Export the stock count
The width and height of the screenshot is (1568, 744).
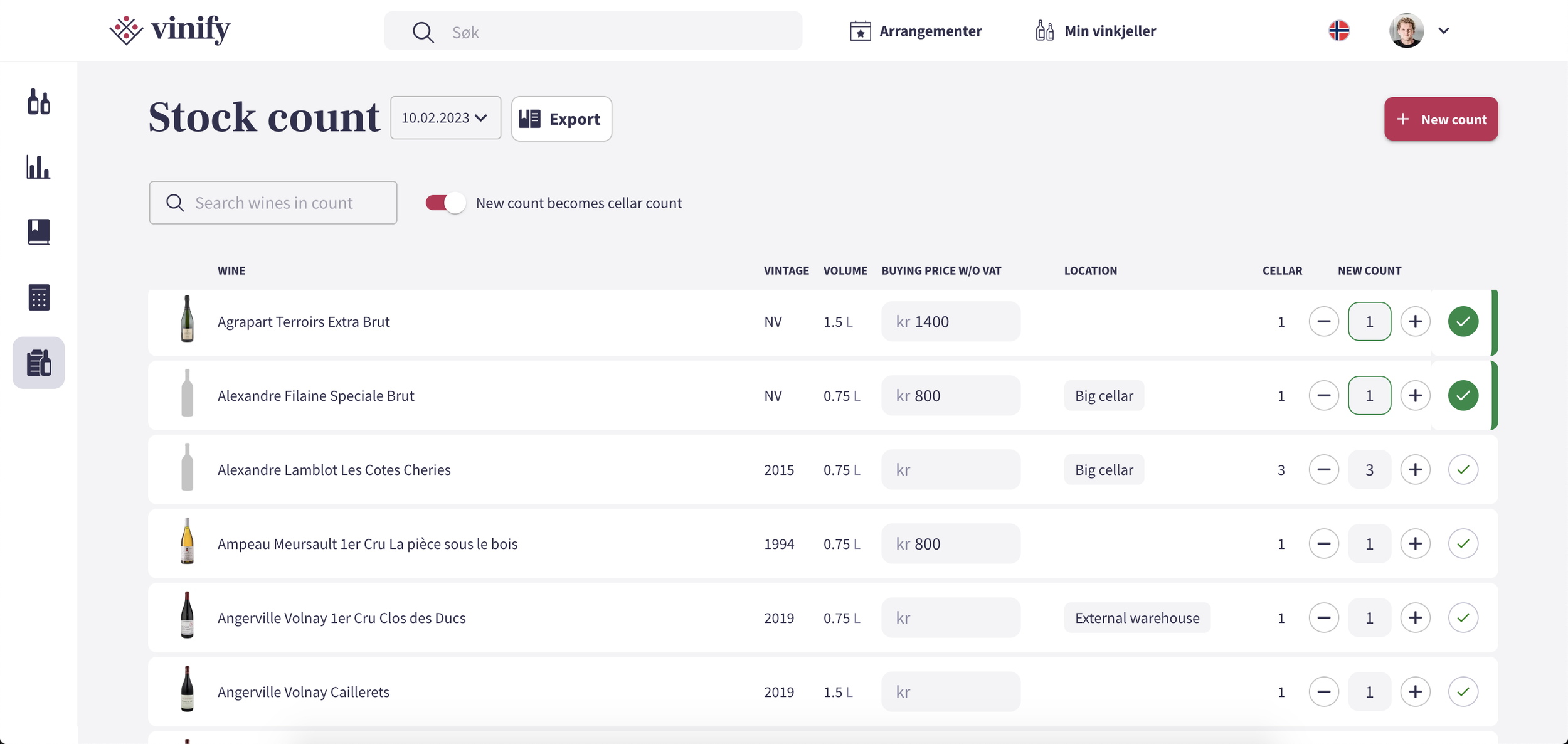tap(561, 119)
